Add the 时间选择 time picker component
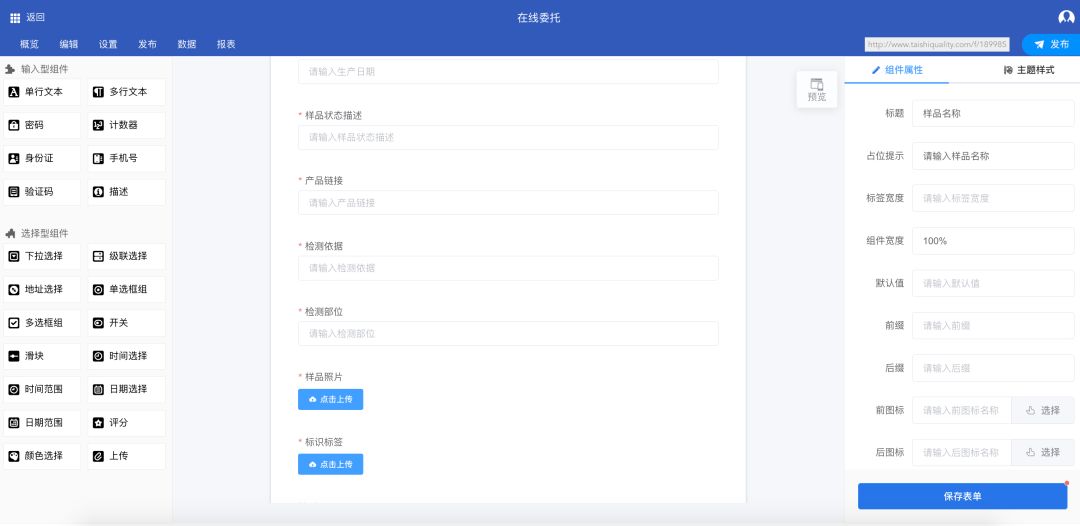The height and width of the screenshot is (526, 1080). pos(127,357)
